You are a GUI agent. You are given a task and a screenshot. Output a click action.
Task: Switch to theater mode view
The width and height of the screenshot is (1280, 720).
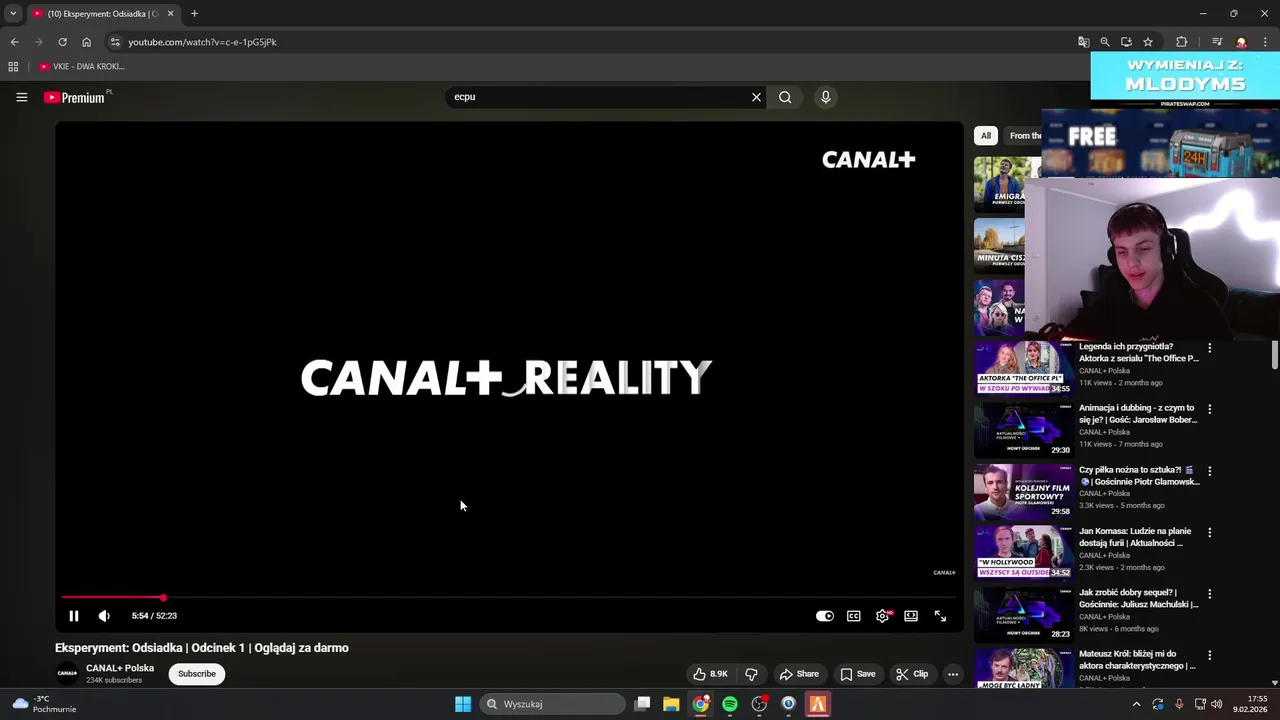(911, 616)
